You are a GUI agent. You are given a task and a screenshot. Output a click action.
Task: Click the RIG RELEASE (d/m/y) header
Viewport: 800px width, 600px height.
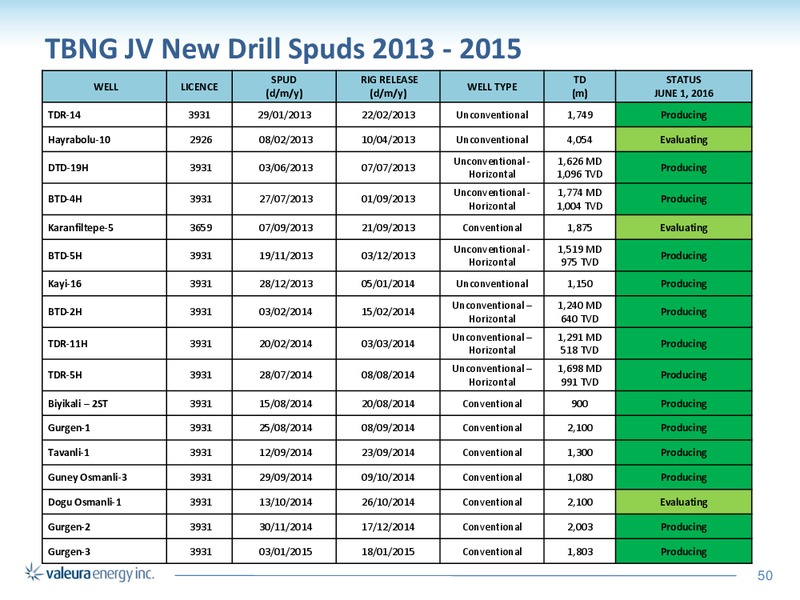coord(388,87)
